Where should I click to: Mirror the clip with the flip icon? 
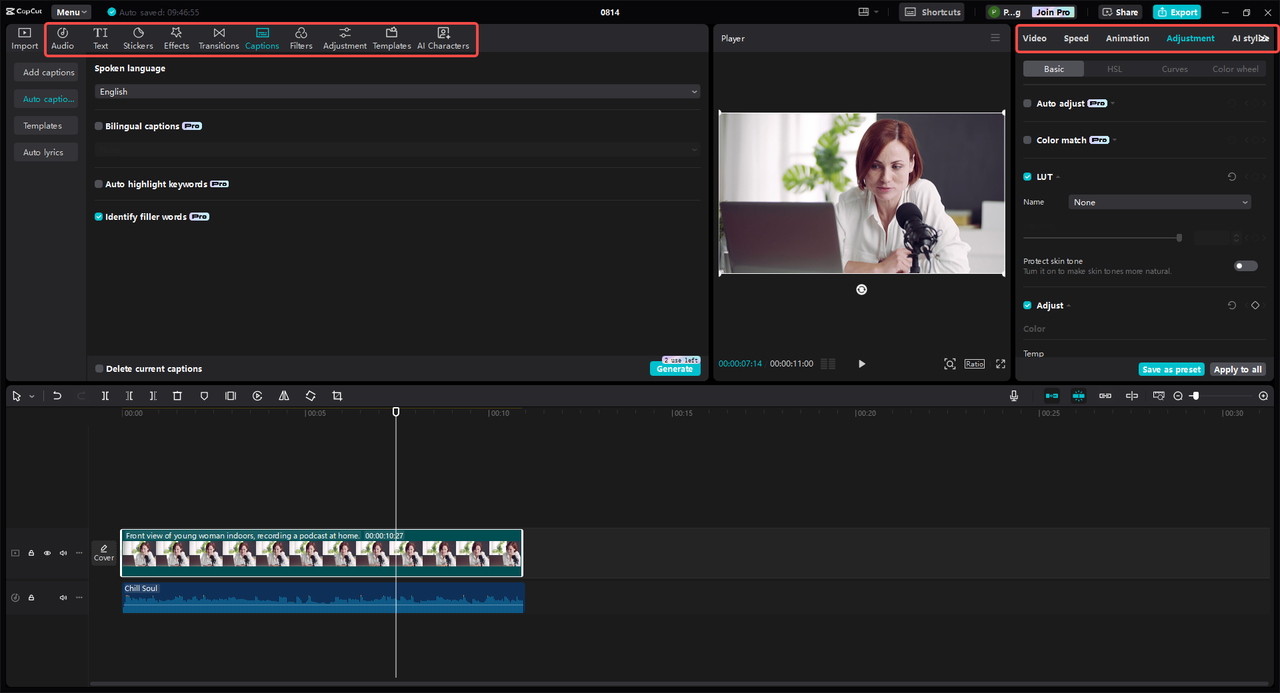(x=284, y=396)
